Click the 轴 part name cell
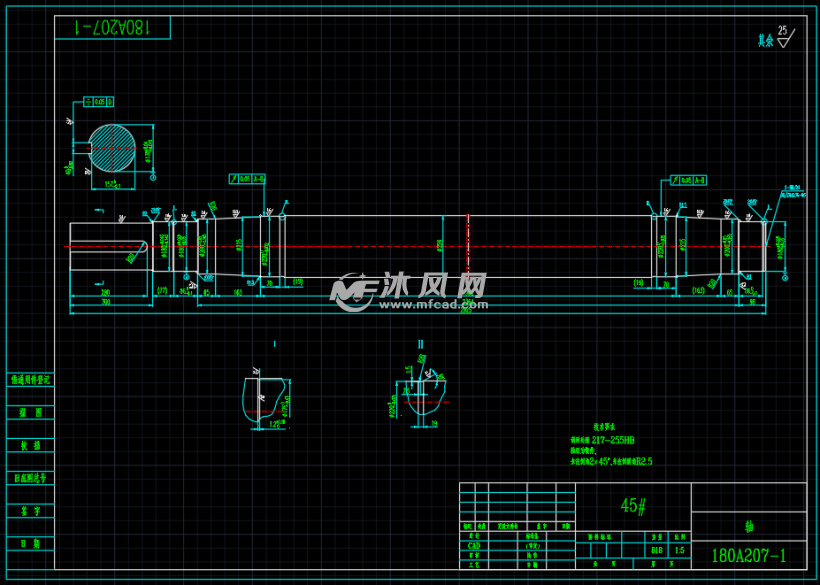Screen dimensions: 820x585 [x=748, y=526]
